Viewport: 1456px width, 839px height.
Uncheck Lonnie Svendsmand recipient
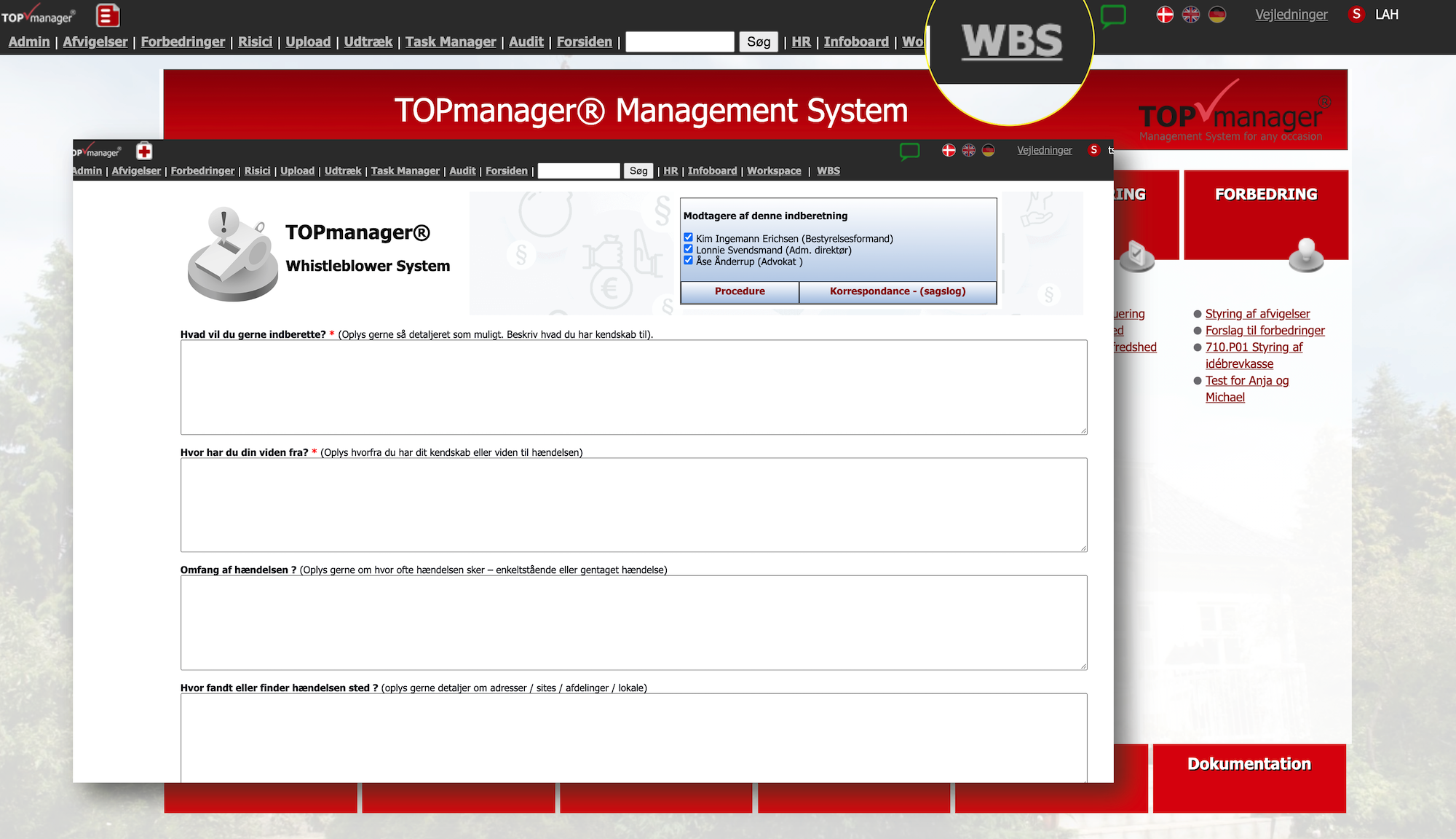[688, 249]
